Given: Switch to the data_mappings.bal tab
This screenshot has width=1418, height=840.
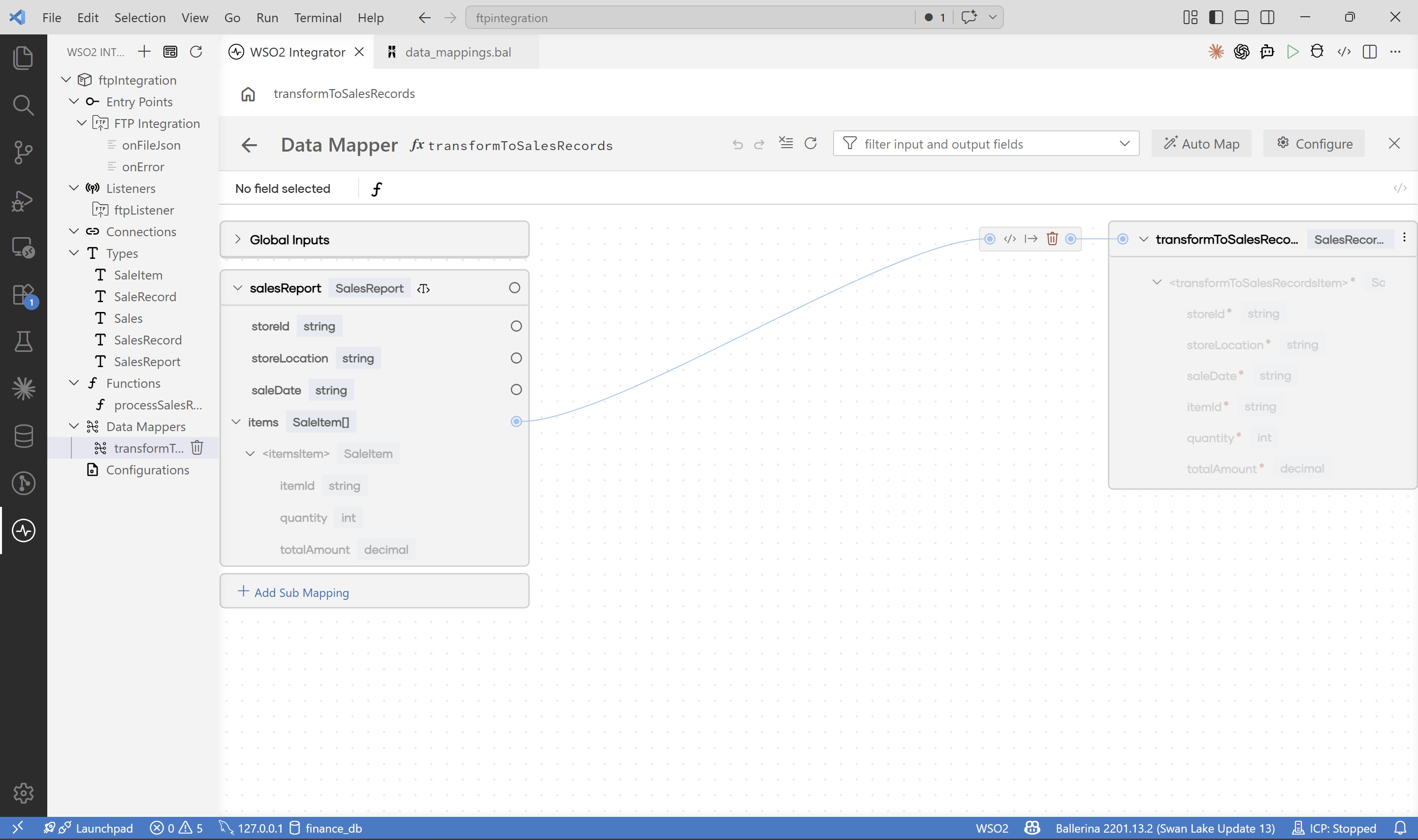Looking at the screenshot, I should tap(459, 52).
